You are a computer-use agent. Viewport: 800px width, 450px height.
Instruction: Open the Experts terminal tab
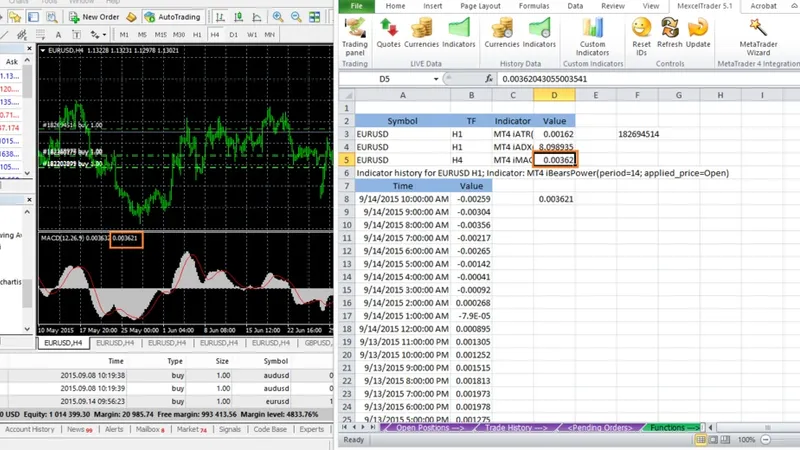(312, 430)
